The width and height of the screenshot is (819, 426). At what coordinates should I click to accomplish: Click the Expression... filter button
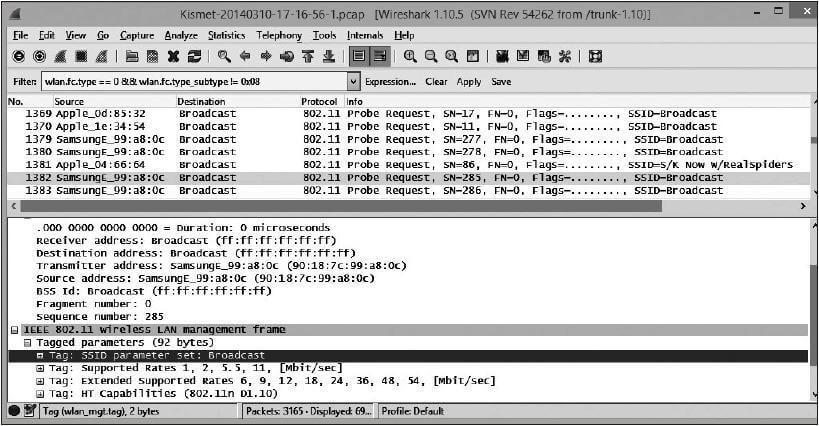[390, 82]
